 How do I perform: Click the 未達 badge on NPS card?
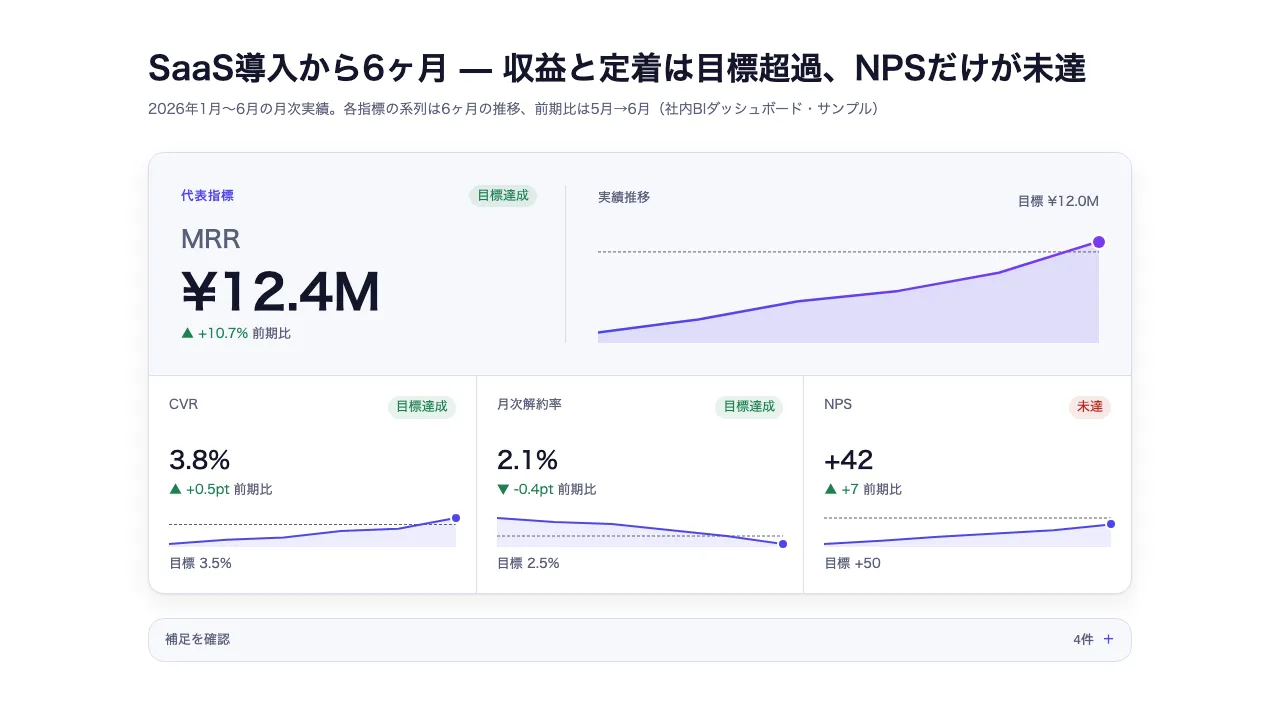point(1090,407)
